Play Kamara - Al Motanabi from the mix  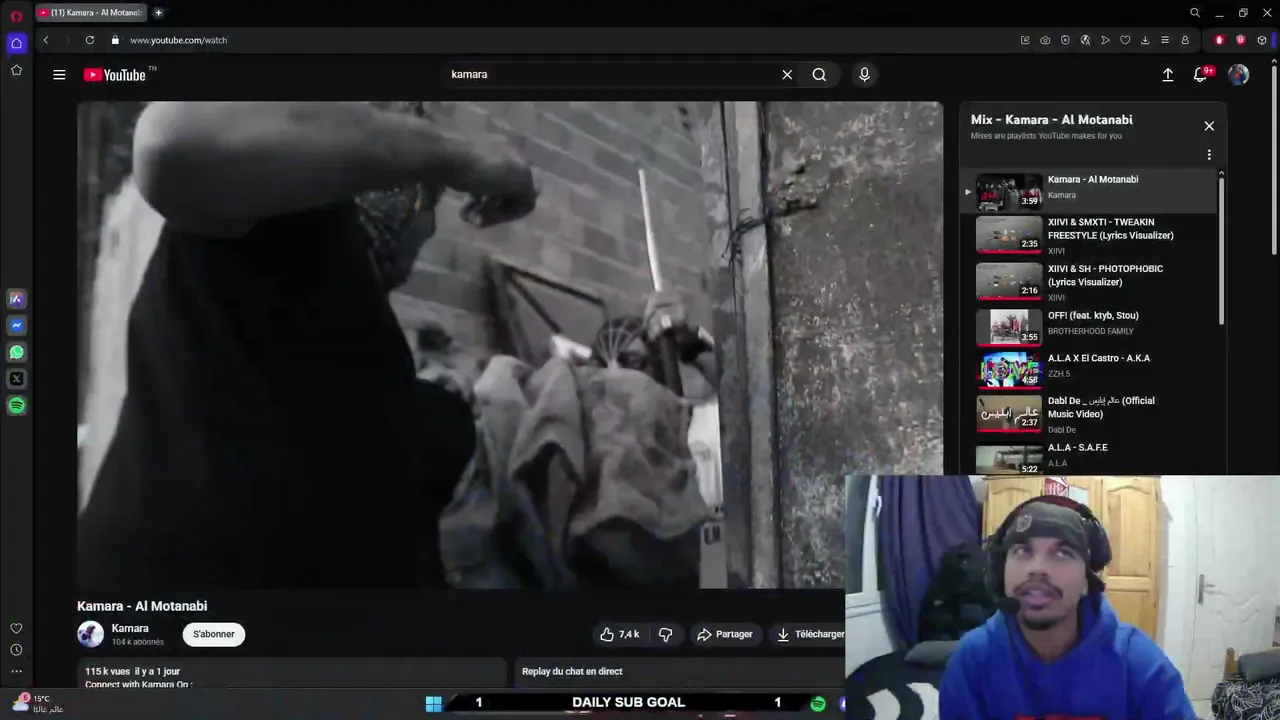coord(1090,190)
